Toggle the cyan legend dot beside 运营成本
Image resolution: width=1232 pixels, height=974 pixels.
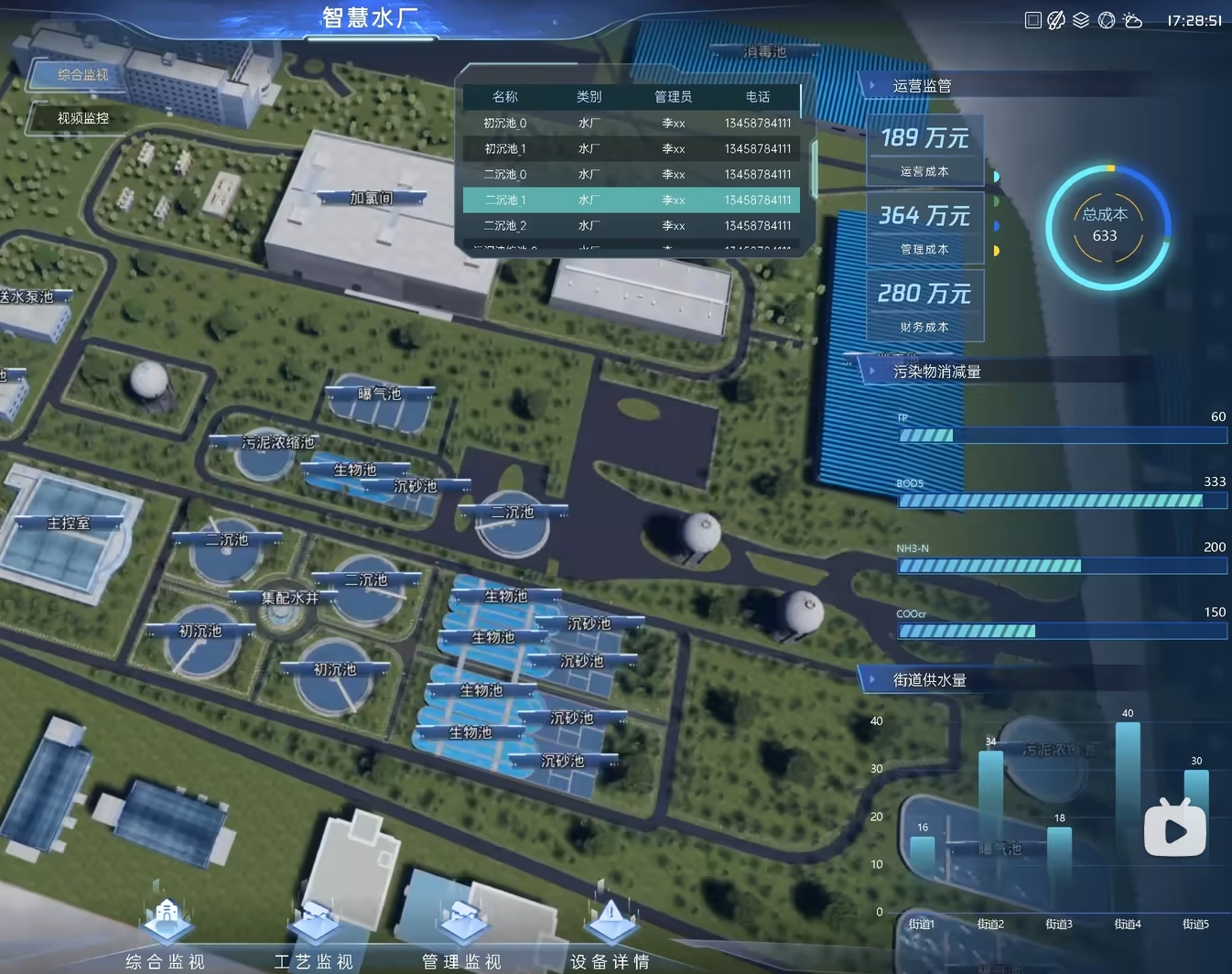(996, 177)
